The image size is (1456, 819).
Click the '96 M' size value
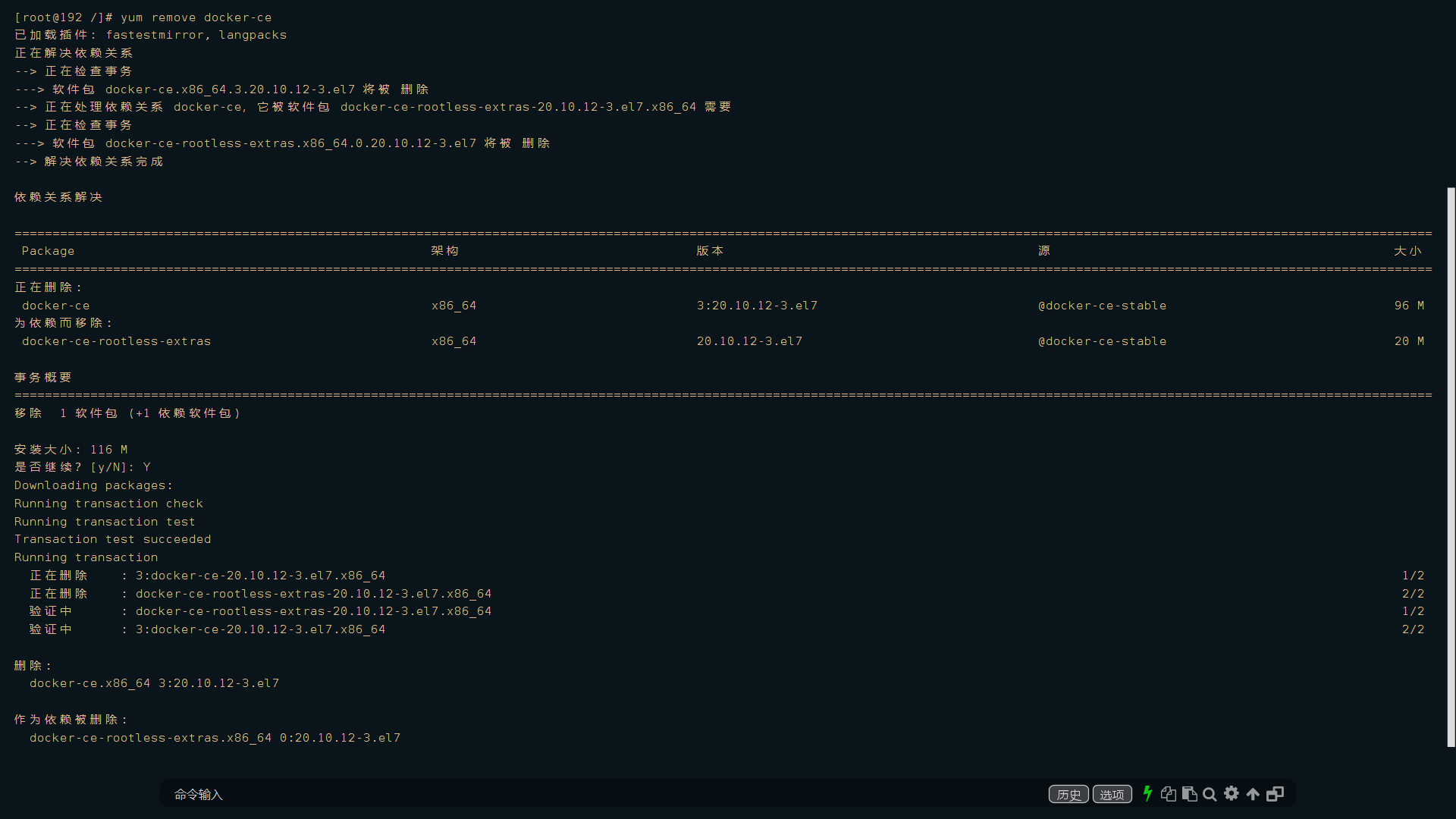[1409, 306]
